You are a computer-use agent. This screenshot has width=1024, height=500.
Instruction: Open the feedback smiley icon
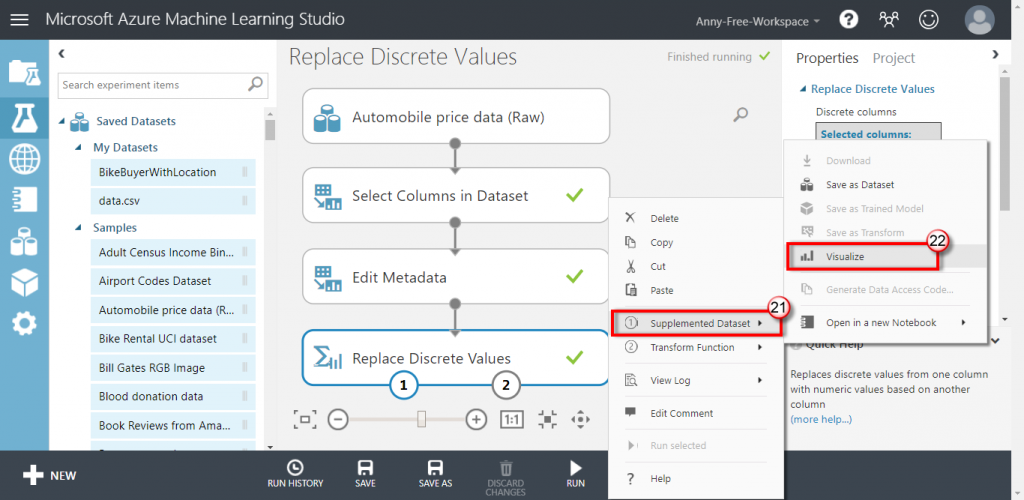[929, 19]
